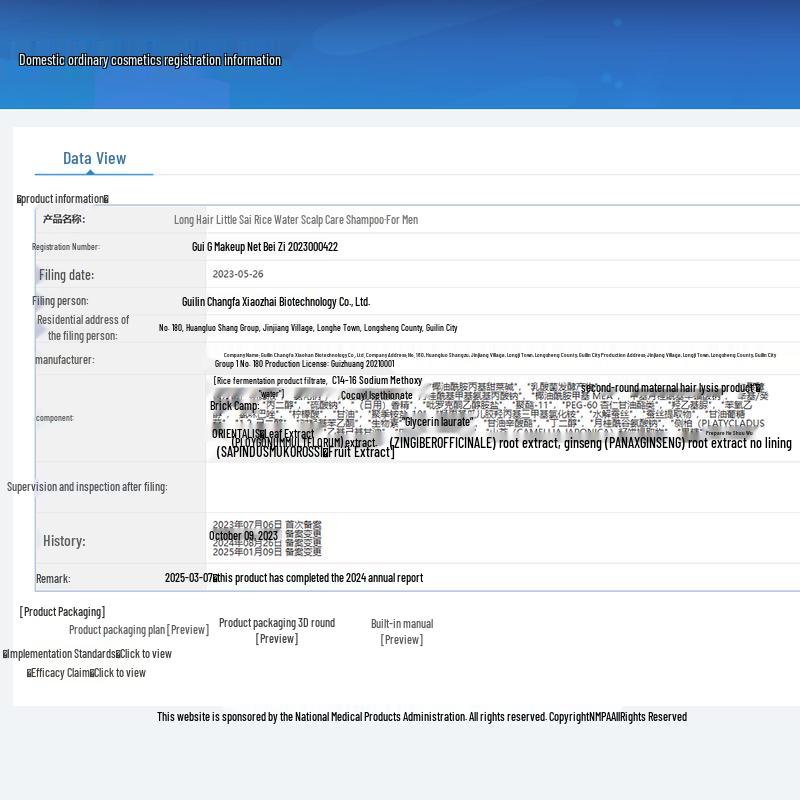Click the October 09, 2023 history entry

(243, 536)
